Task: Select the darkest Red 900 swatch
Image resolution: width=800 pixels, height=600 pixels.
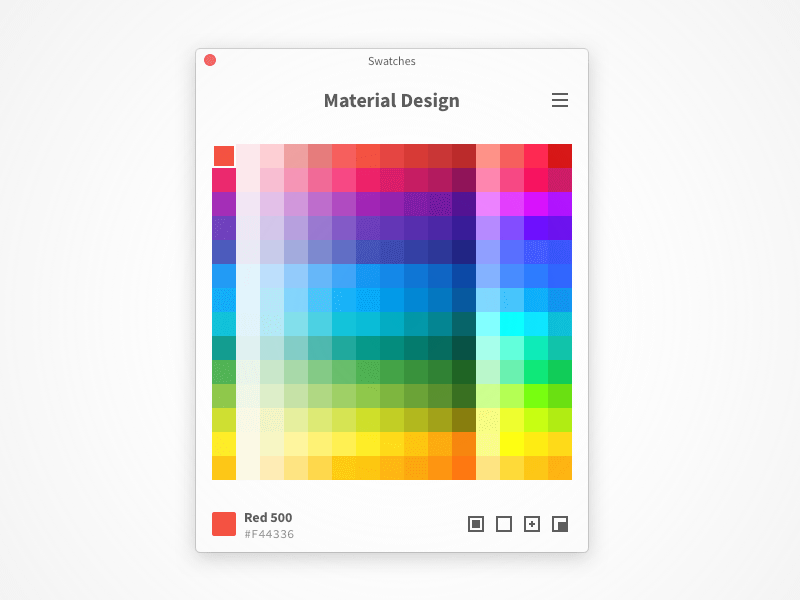Action: point(464,156)
